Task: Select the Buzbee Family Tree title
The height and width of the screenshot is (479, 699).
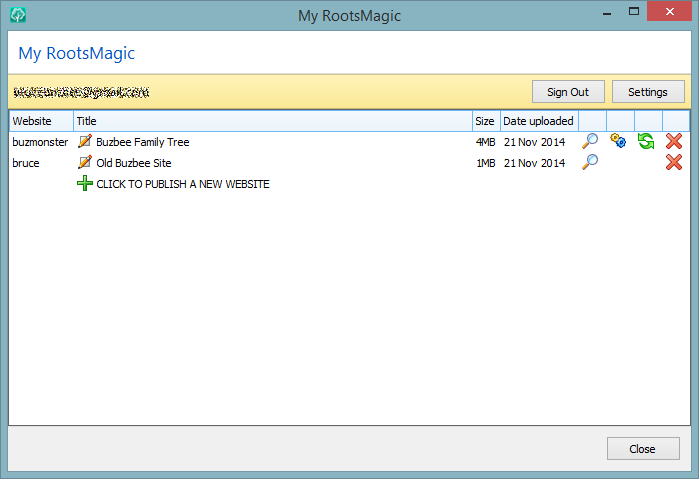Action: [x=143, y=142]
